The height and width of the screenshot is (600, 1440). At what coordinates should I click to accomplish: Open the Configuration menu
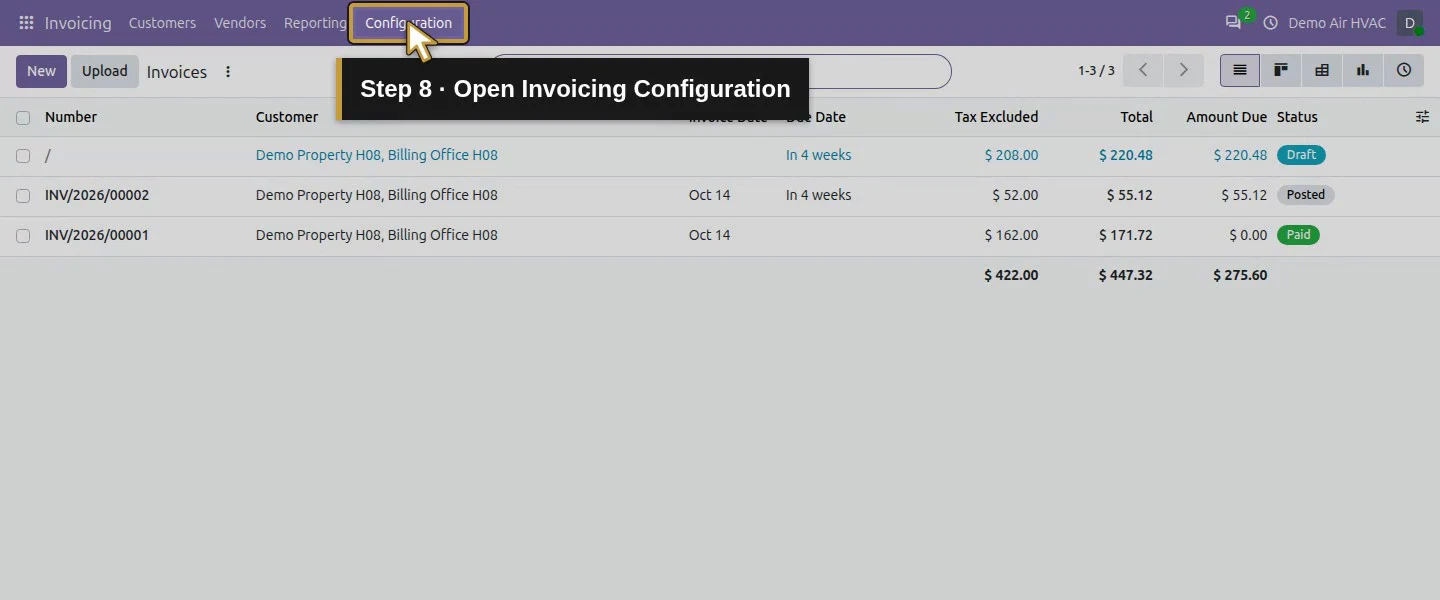[408, 23]
